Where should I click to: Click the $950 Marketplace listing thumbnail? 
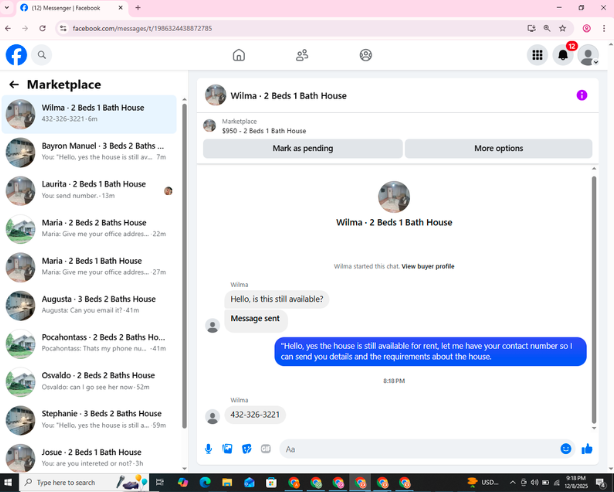pos(209,126)
